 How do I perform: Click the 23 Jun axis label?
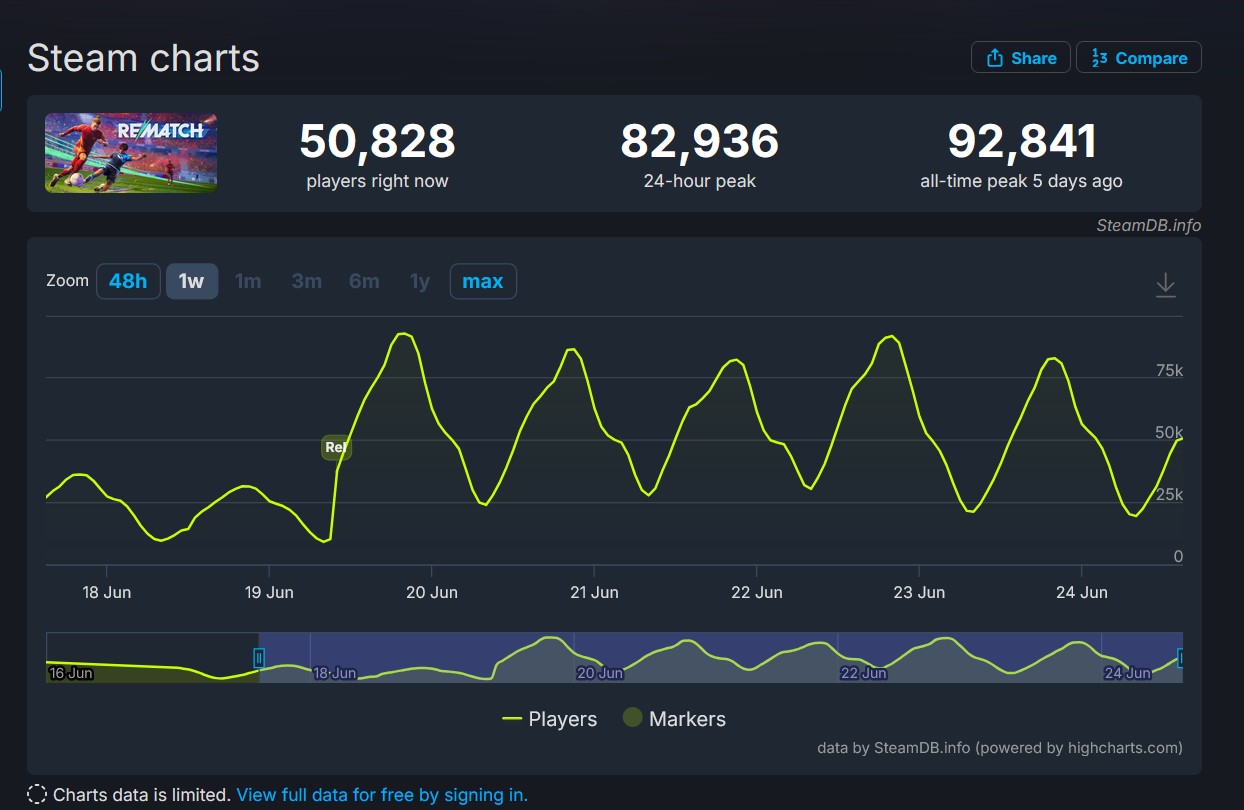click(919, 592)
